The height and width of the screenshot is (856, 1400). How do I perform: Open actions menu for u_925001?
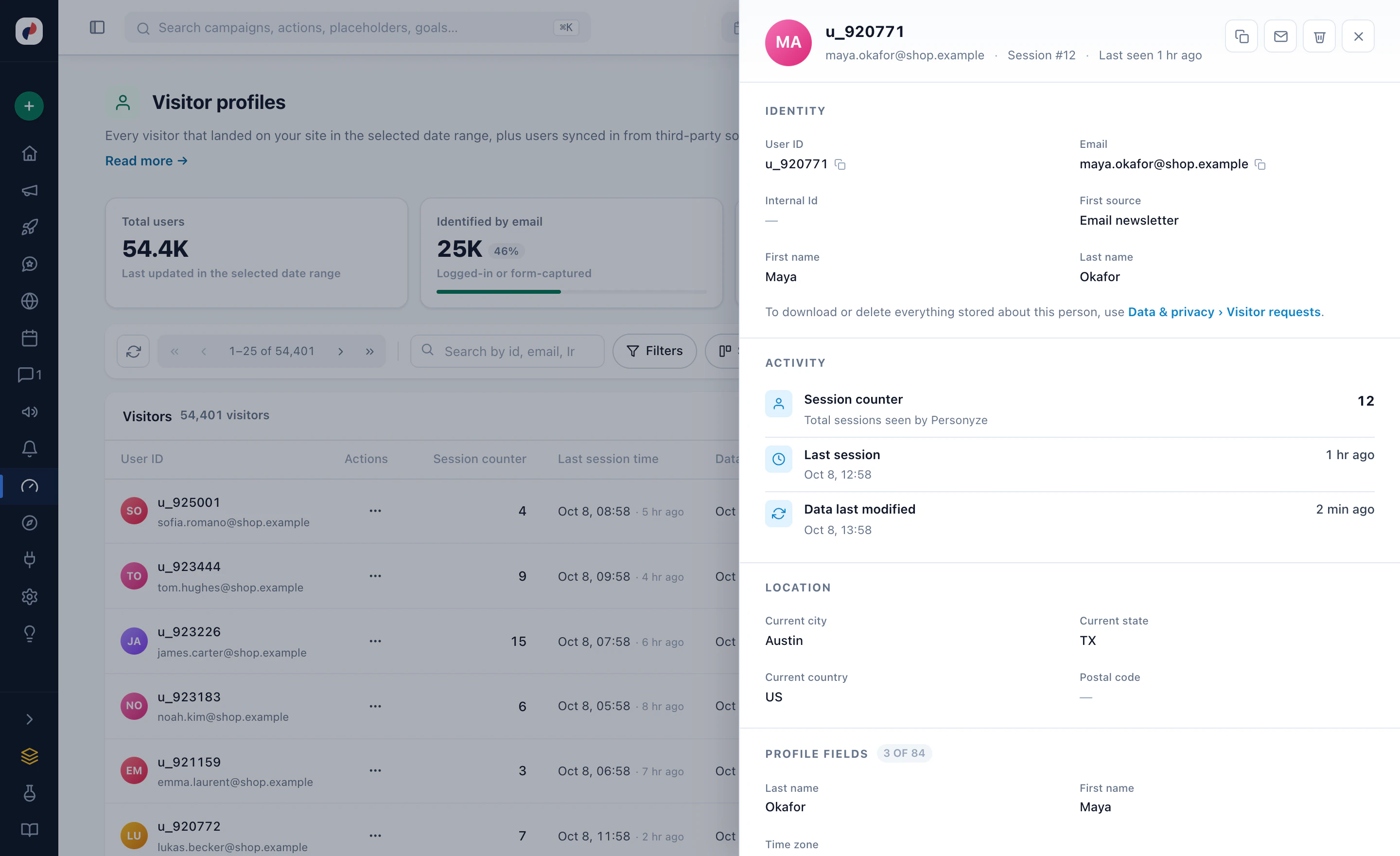[375, 510]
